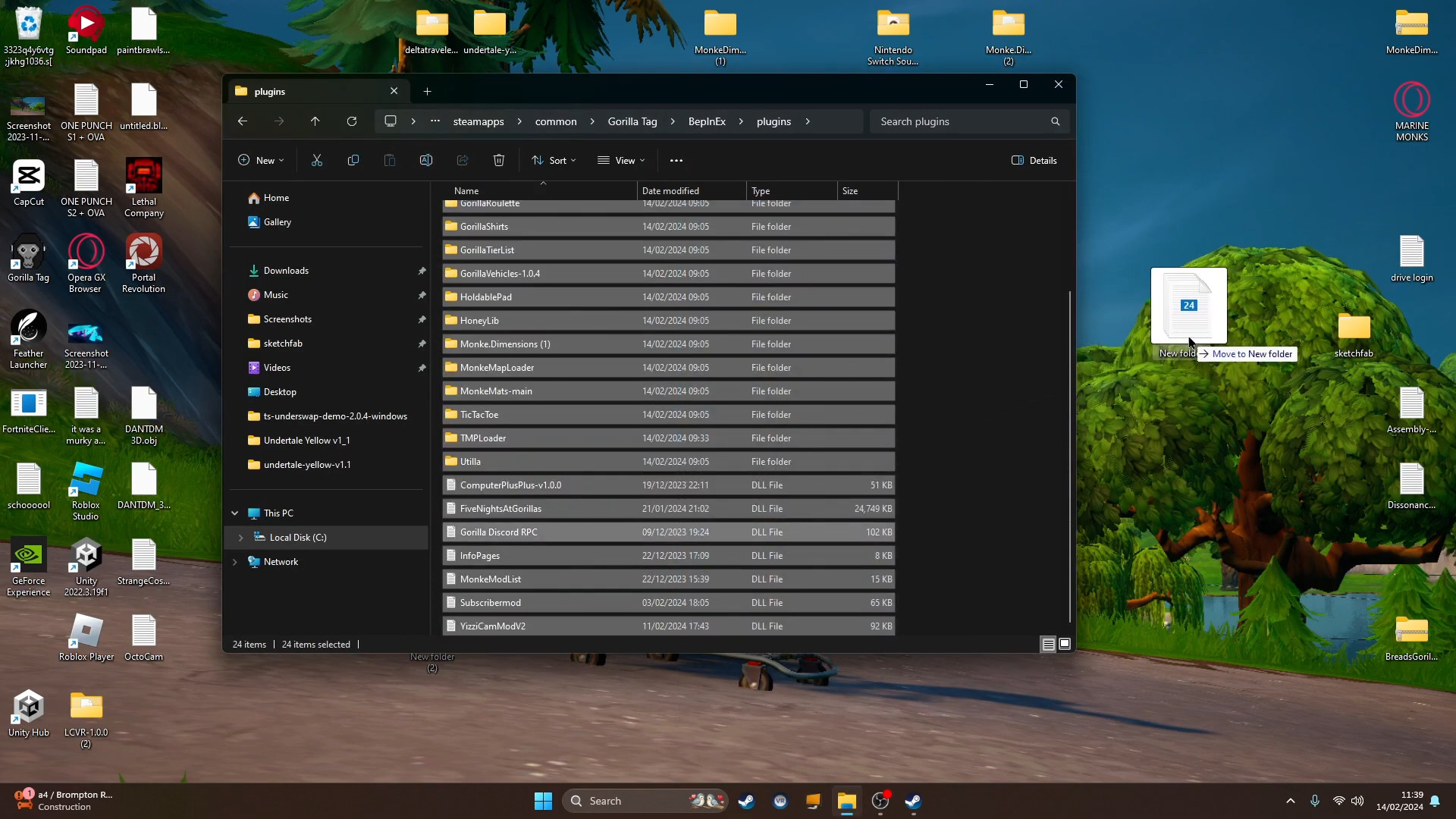Go up one folder level arrow
Viewport: 1456px width, 819px height.
[315, 121]
